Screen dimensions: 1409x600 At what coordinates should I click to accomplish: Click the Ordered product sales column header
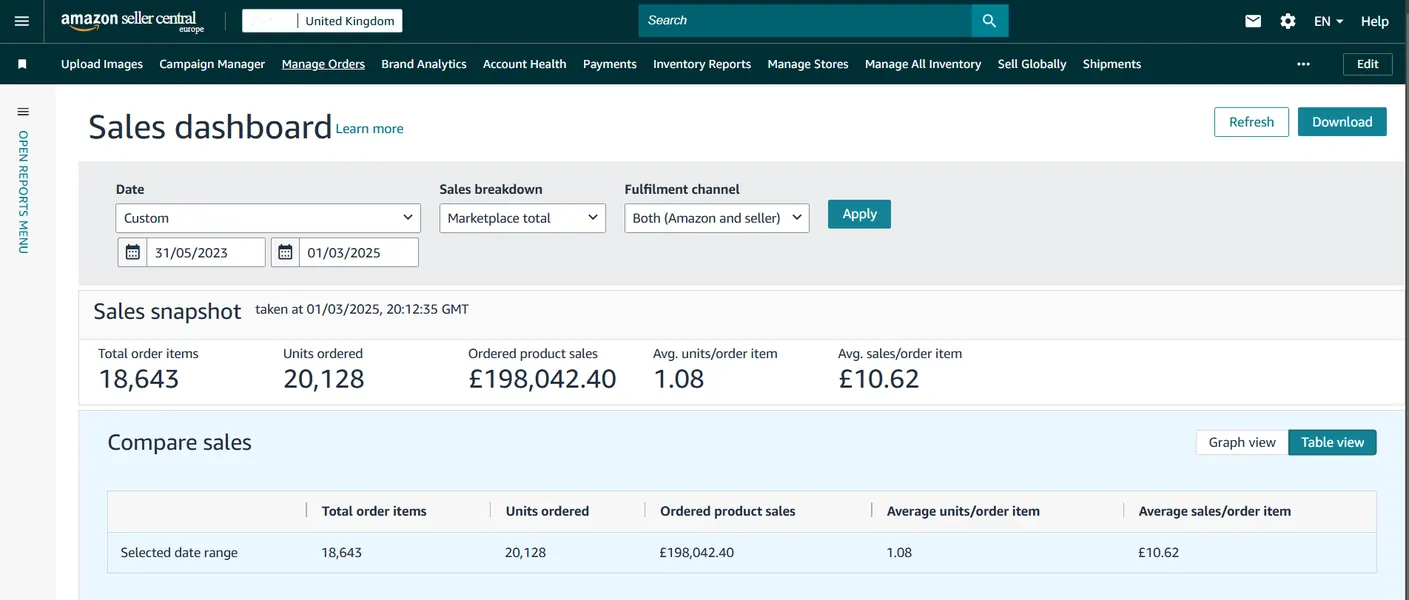[728, 511]
